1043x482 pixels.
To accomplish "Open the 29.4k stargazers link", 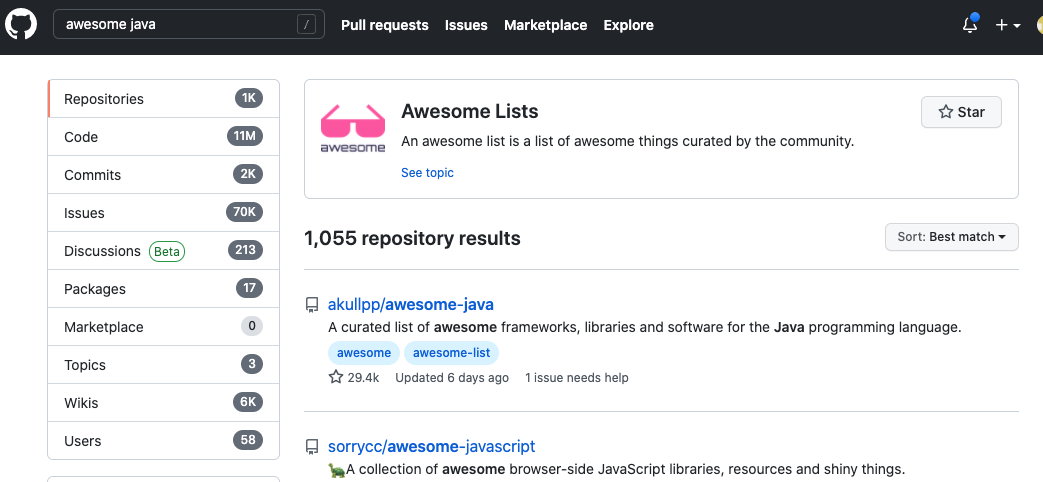I will click(x=354, y=378).
